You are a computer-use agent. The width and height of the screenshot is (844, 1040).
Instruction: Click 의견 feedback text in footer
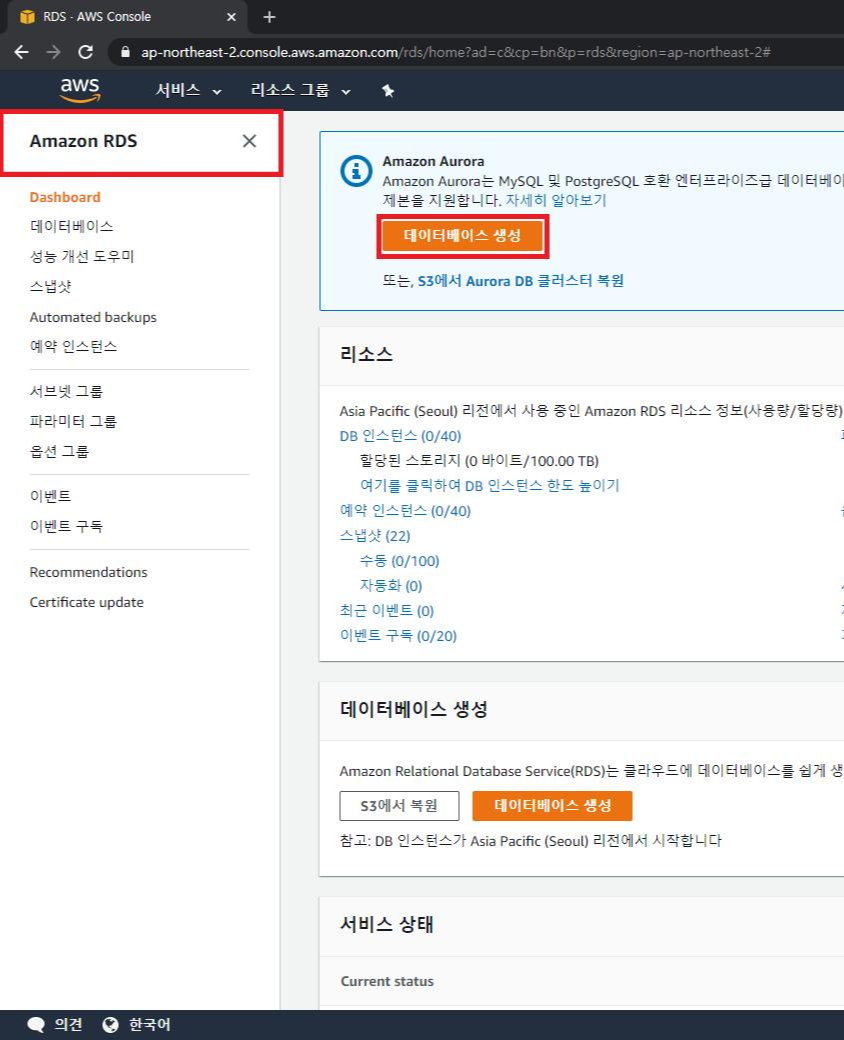68,1025
